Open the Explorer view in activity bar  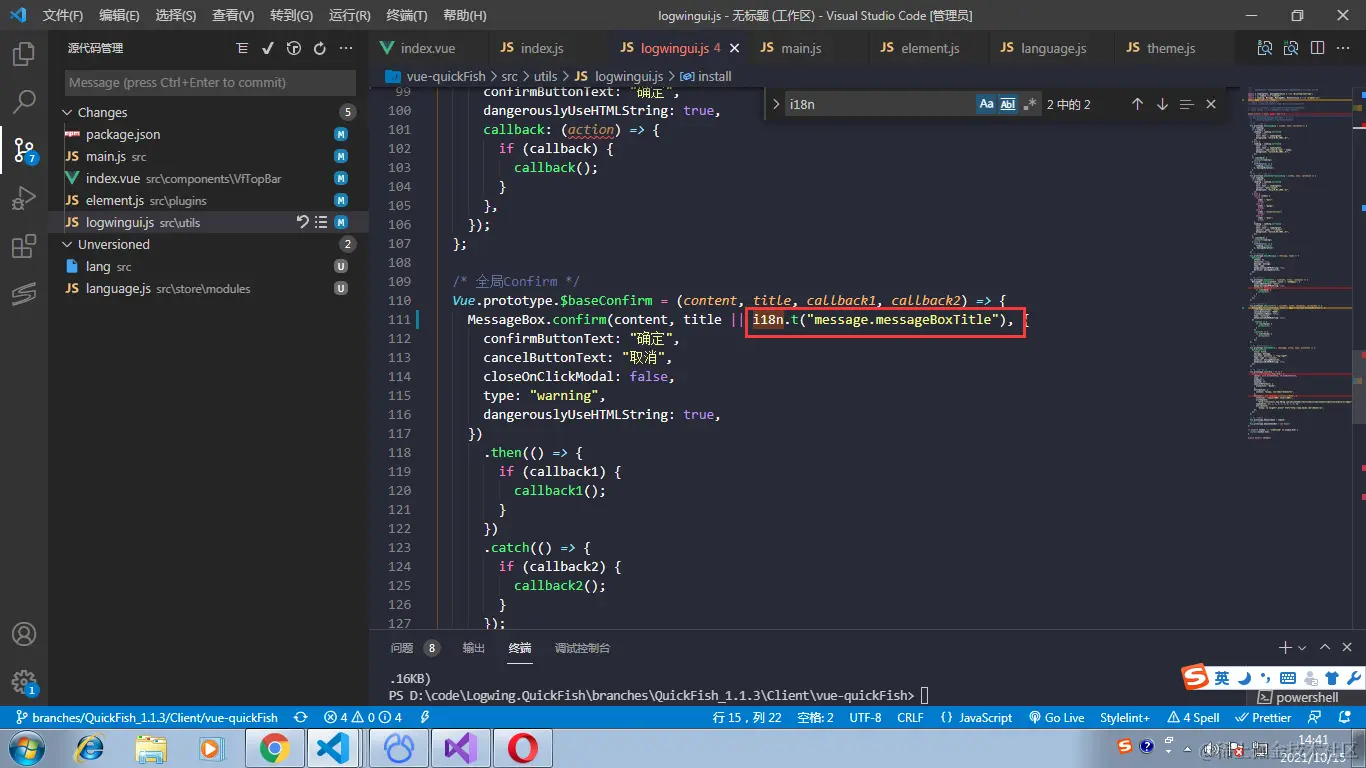tap(24, 54)
